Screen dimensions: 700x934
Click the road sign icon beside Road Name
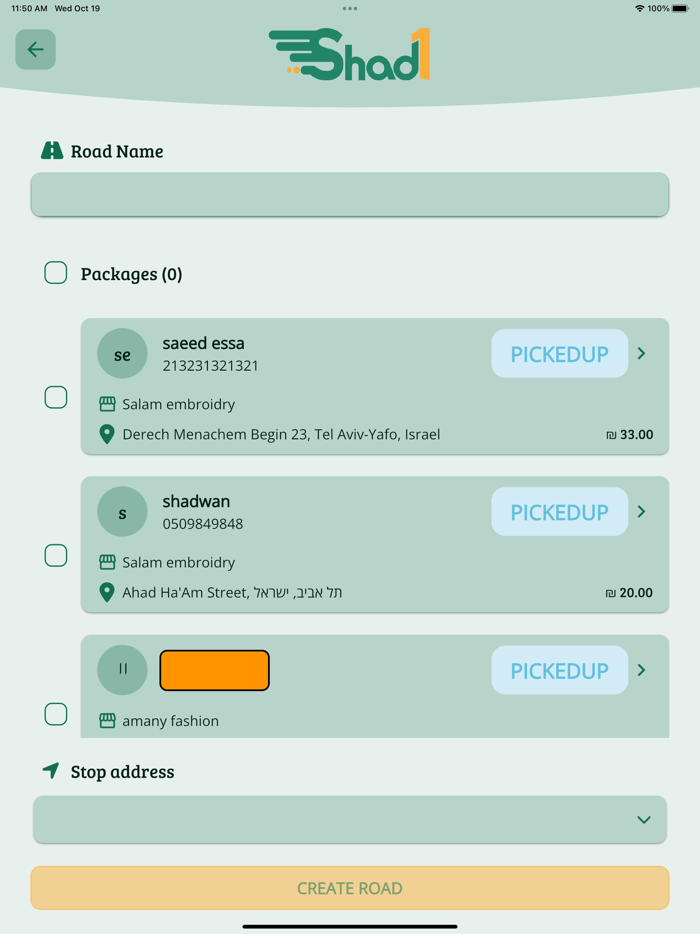[x=51, y=151]
